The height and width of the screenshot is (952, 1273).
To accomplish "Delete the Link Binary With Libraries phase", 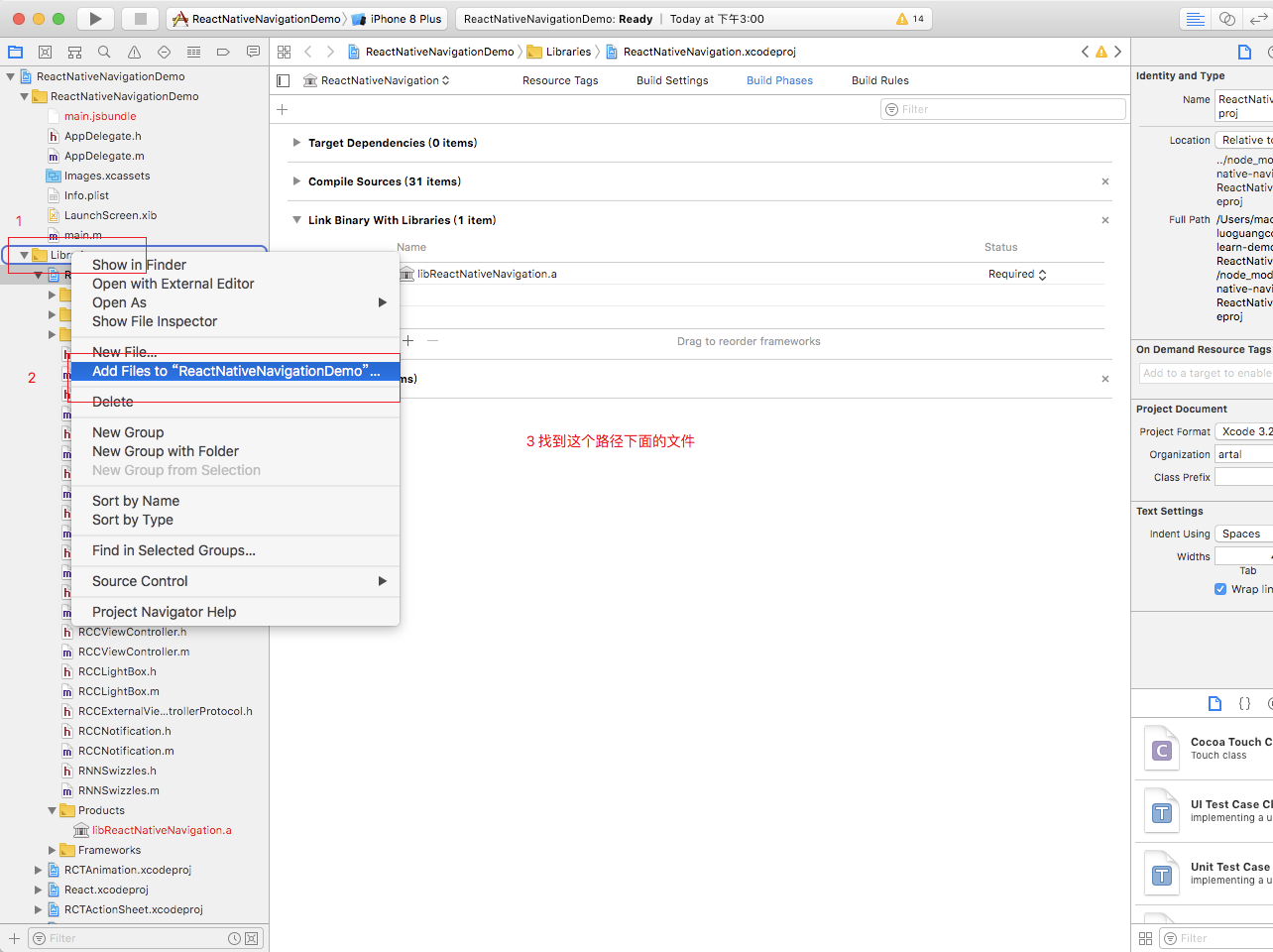I will click(x=1105, y=220).
